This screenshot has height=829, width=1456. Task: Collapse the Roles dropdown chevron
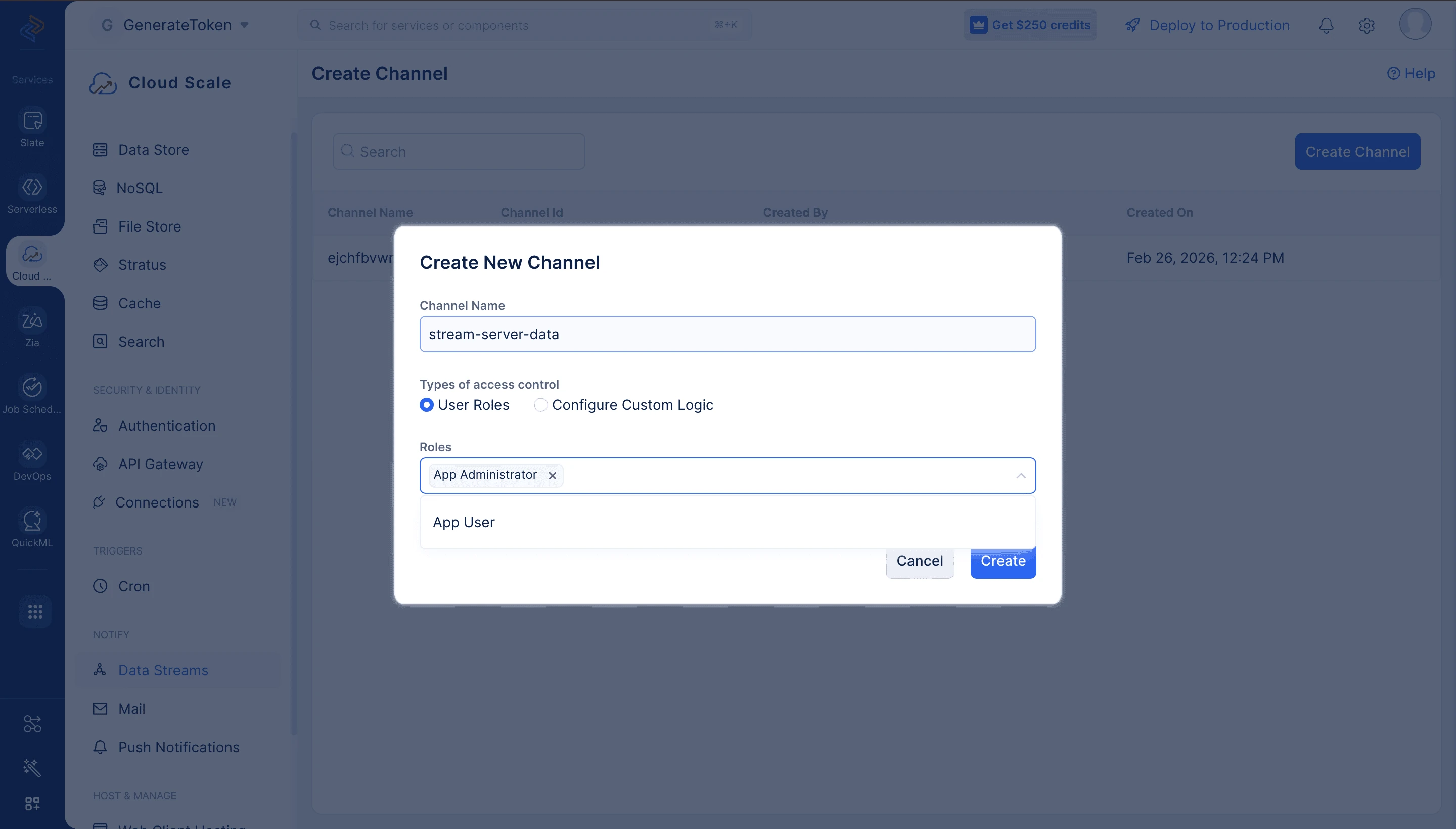pyautogui.click(x=1020, y=476)
